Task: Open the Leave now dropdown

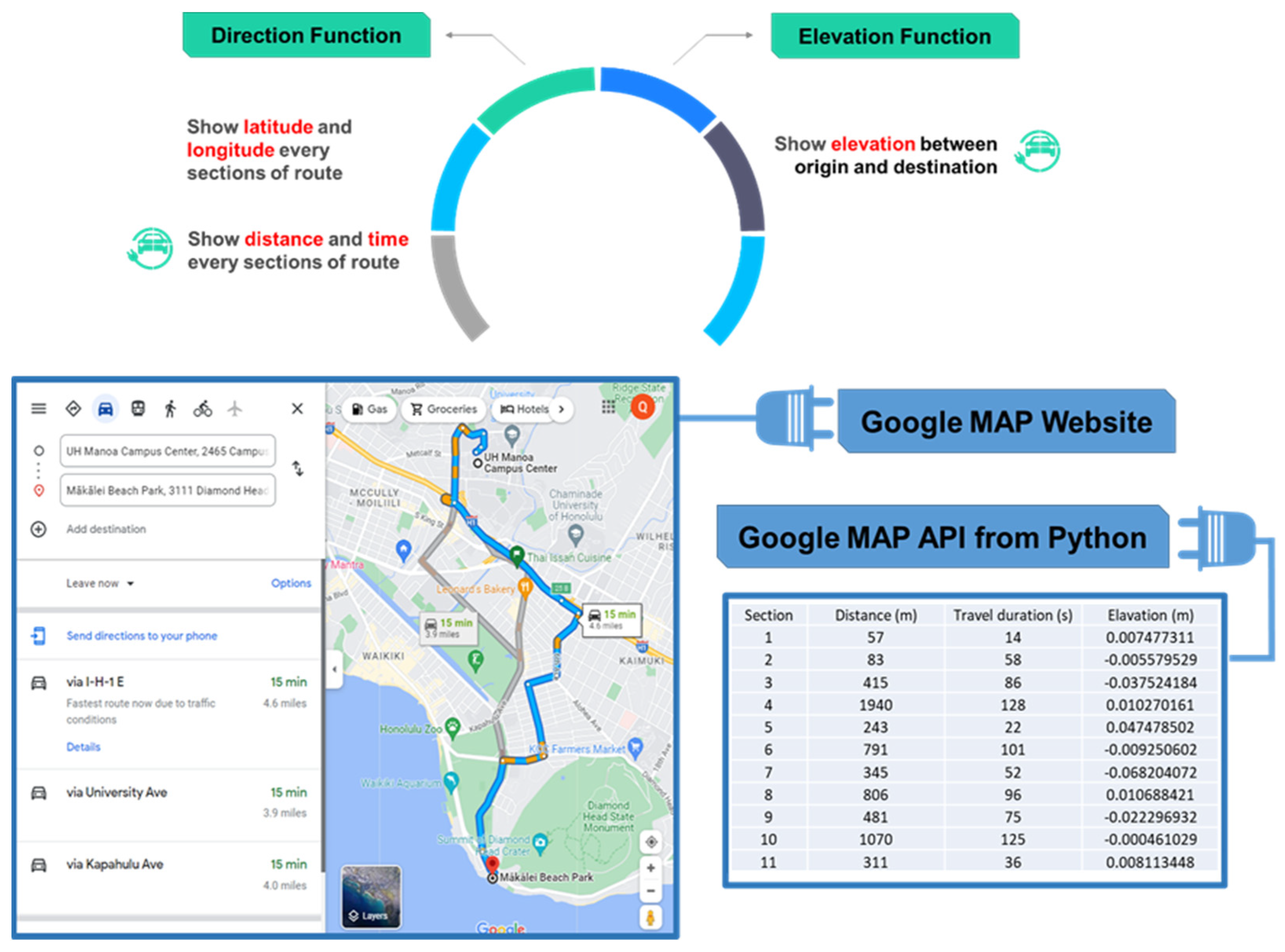Action: 100,583
